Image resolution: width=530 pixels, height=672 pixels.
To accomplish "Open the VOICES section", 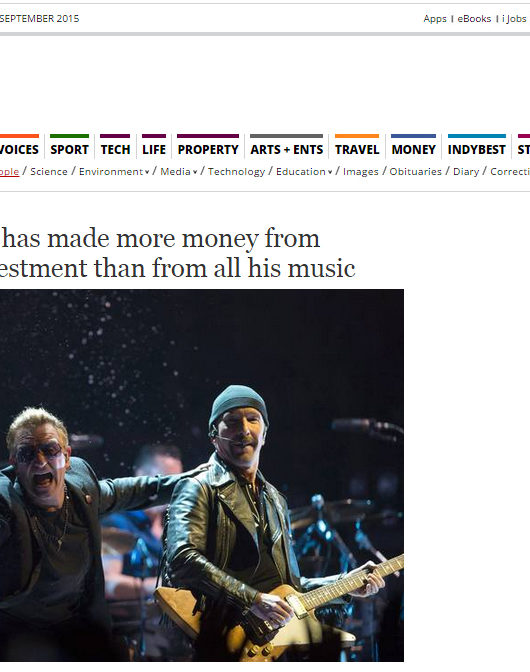I will (19, 150).
